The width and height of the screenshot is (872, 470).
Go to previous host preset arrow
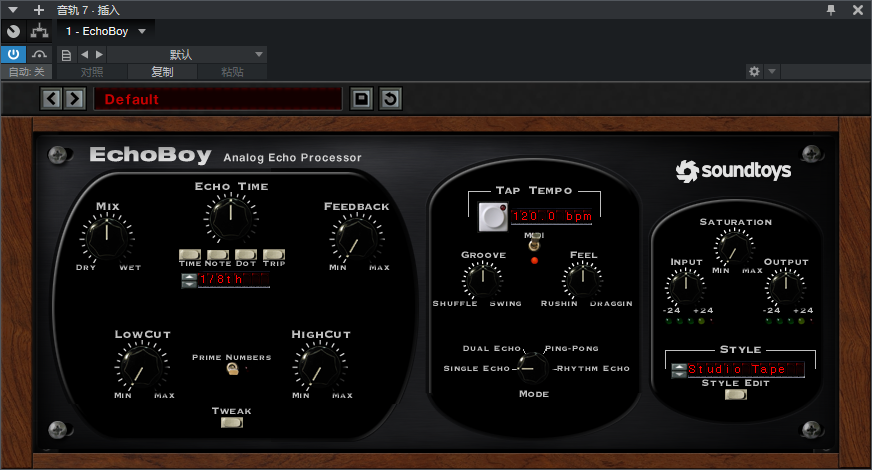(85, 55)
